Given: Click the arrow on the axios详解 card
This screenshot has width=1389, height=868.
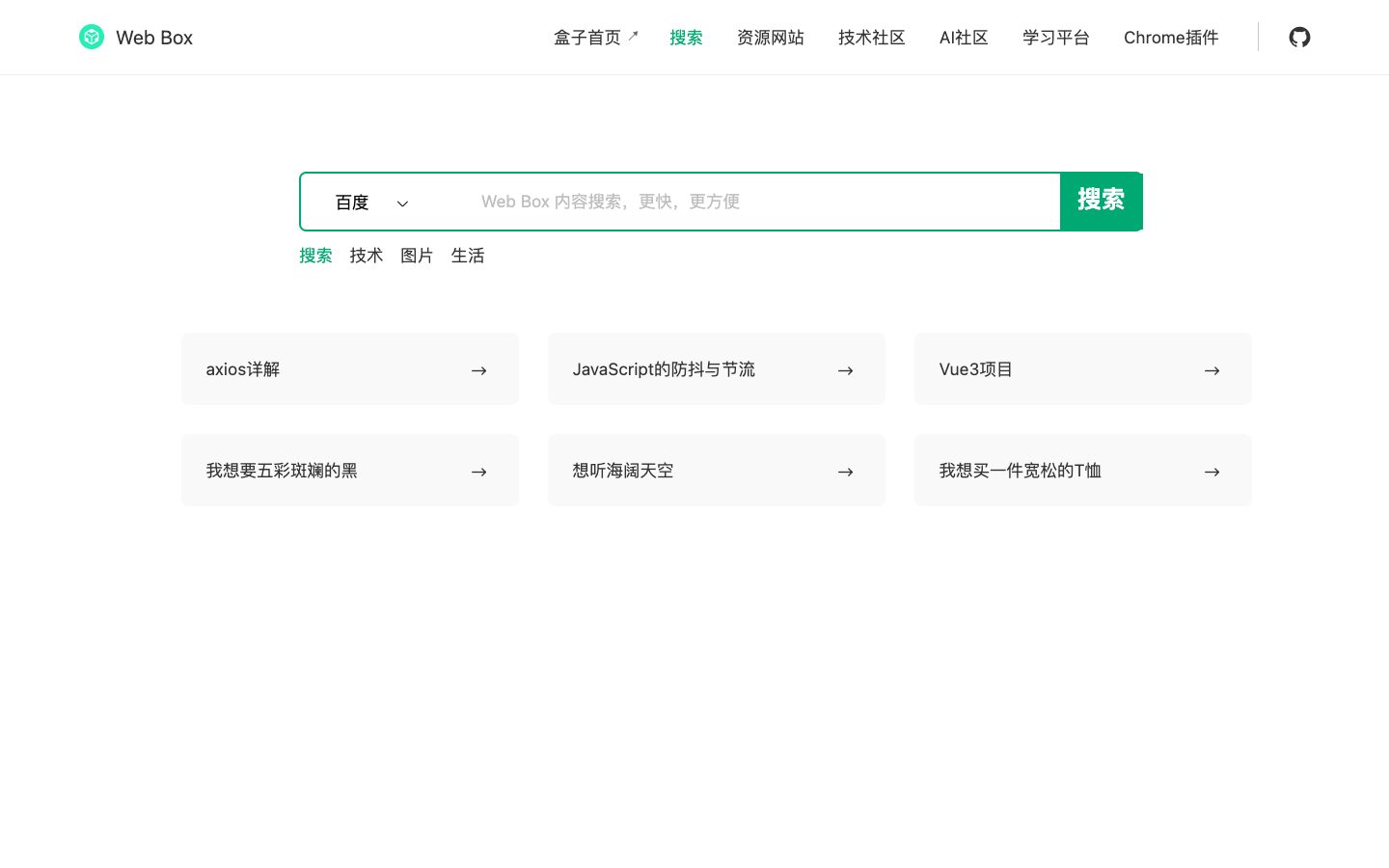Looking at the screenshot, I should (478, 369).
